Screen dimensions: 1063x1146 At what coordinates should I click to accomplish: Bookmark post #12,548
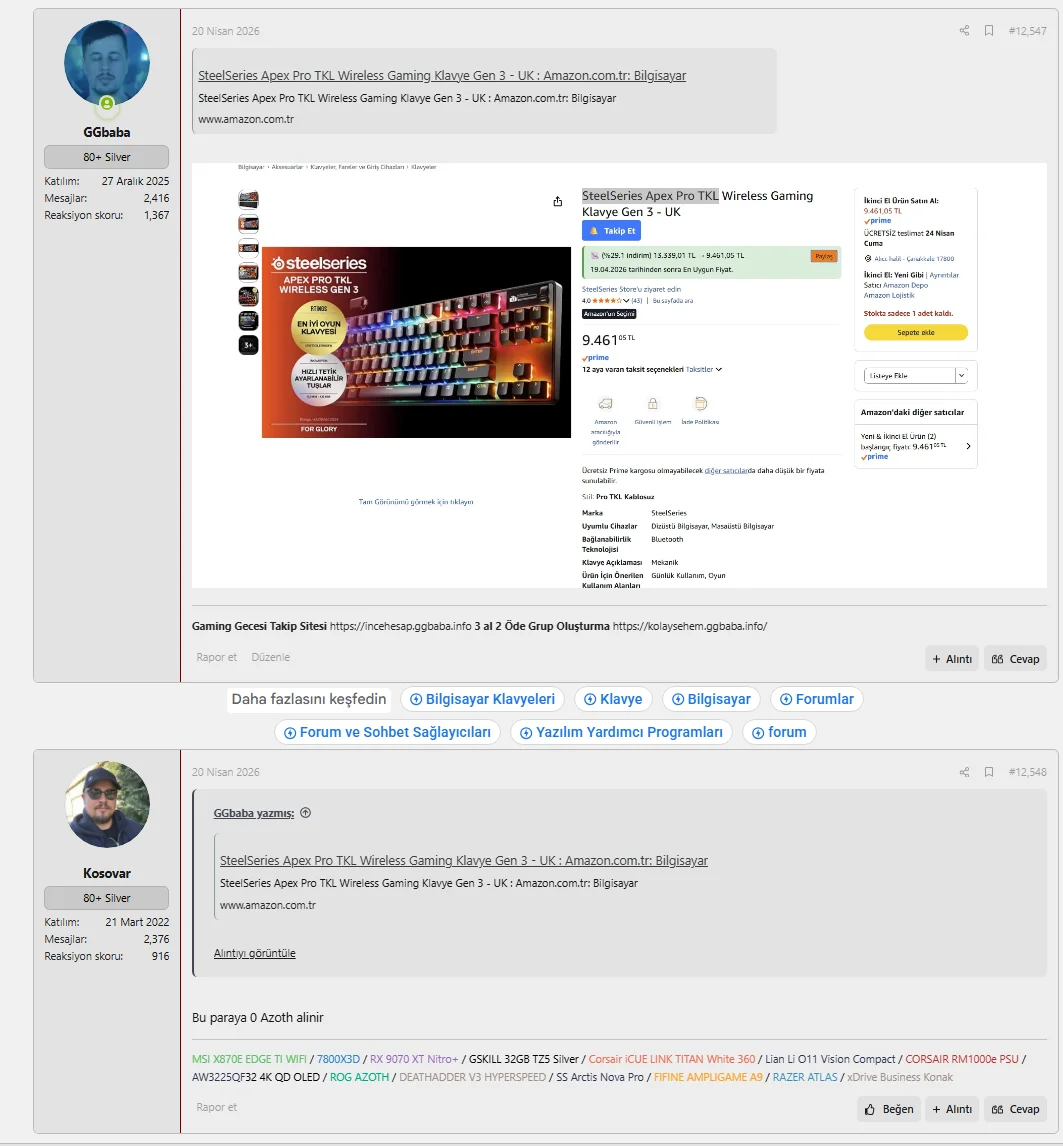pyautogui.click(x=988, y=772)
